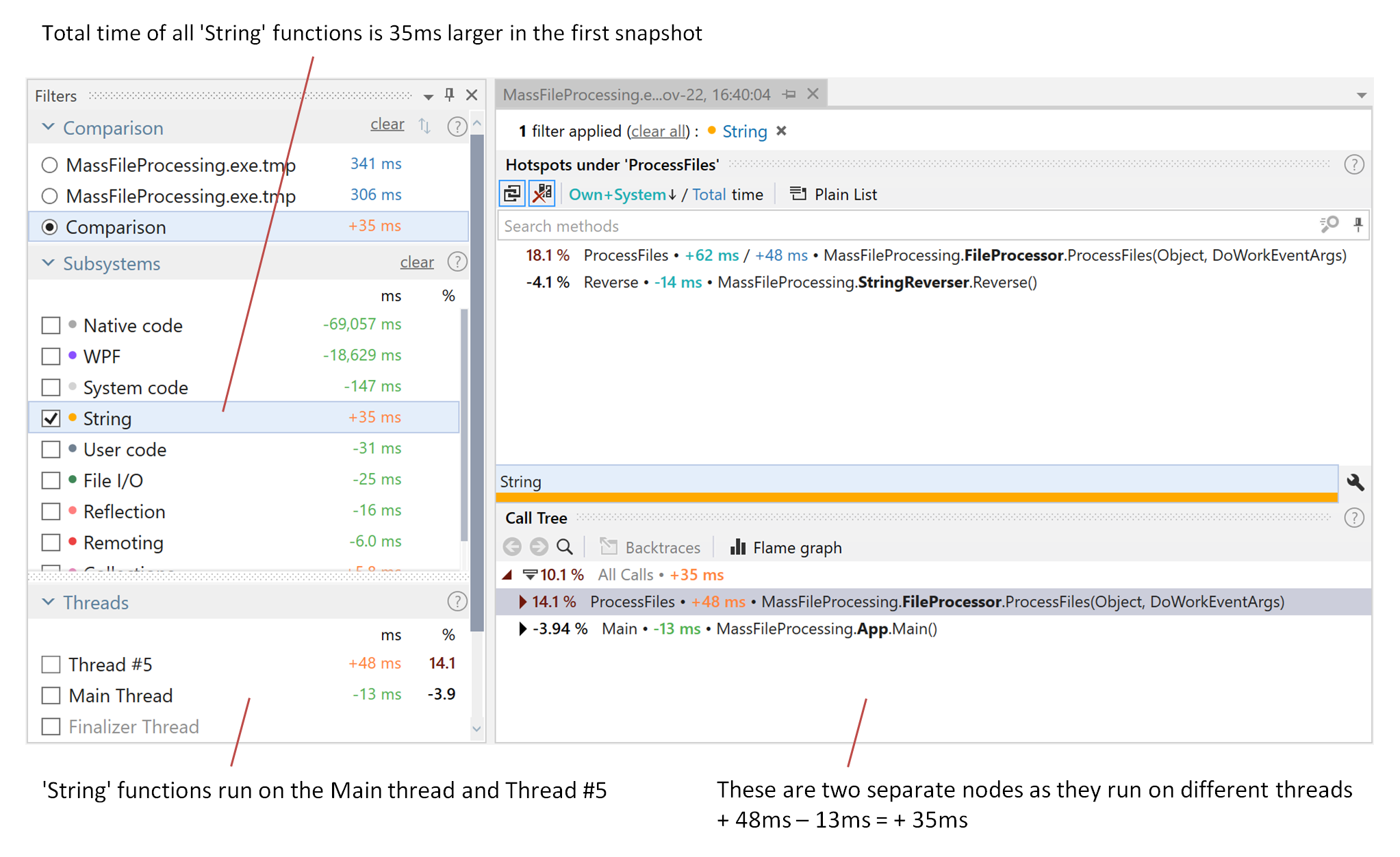This screenshot has height=857, width=1400.
Task: Click the search icon in Call Tree toolbar
Action: click(564, 547)
